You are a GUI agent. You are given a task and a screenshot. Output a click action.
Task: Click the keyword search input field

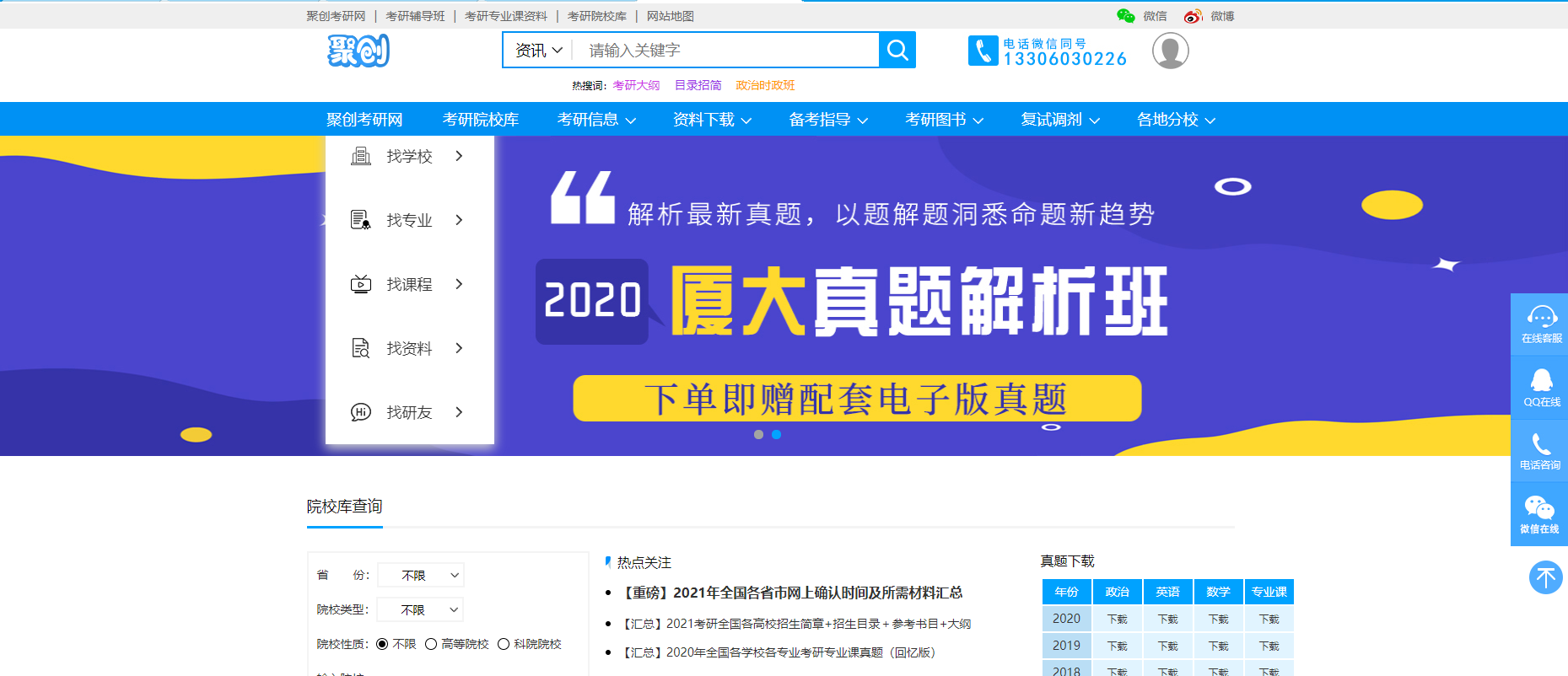[x=725, y=51]
